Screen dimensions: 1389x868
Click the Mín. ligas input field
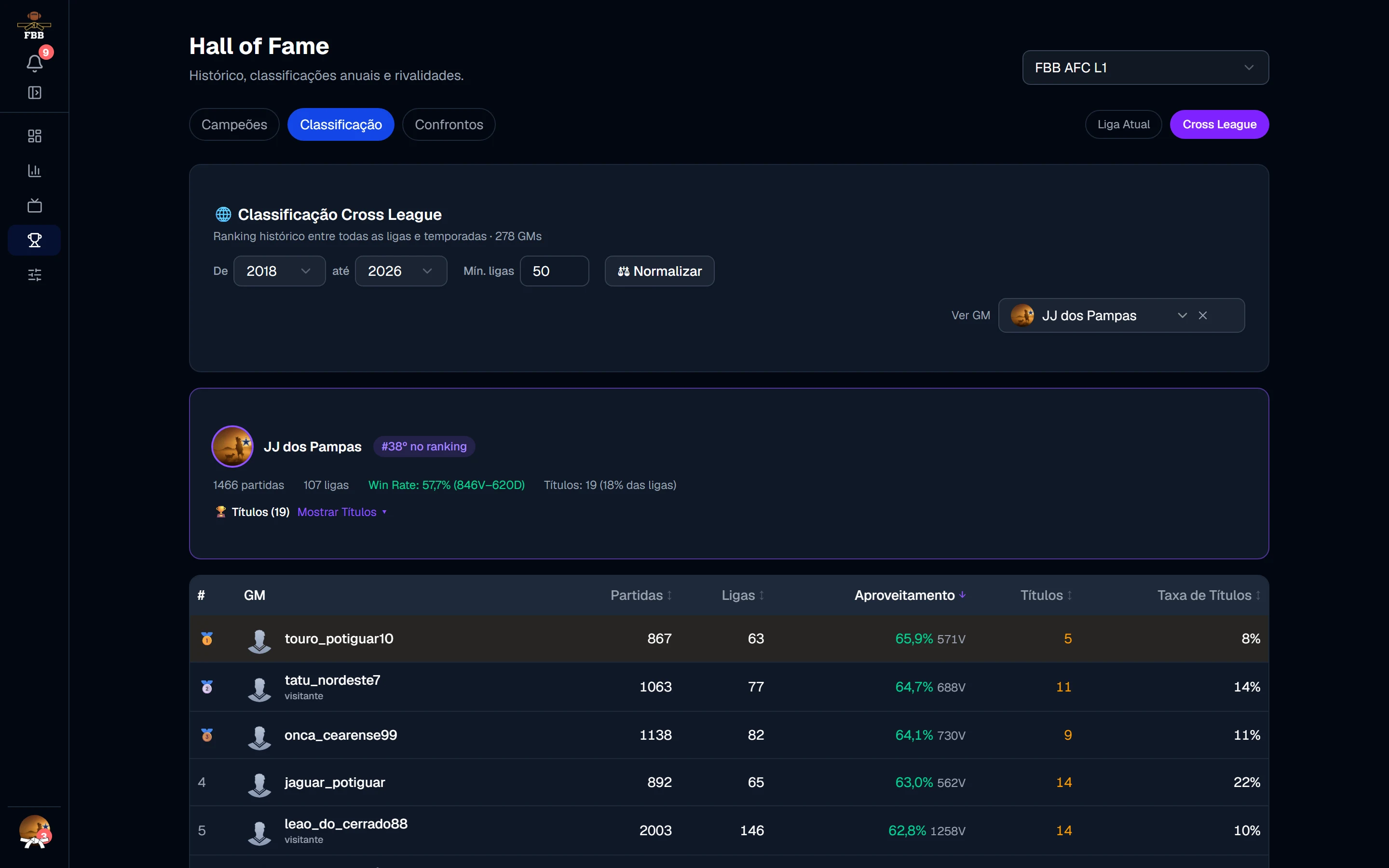coord(555,271)
